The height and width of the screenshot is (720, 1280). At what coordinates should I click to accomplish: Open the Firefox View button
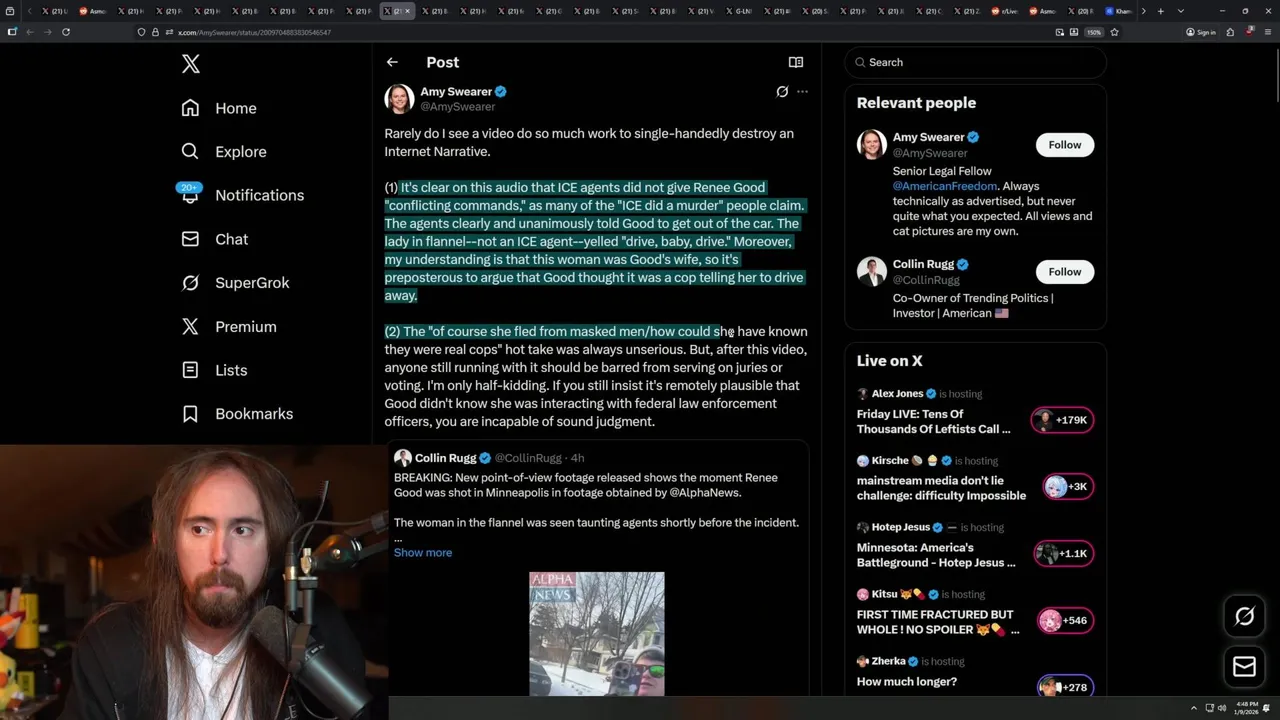(11, 11)
